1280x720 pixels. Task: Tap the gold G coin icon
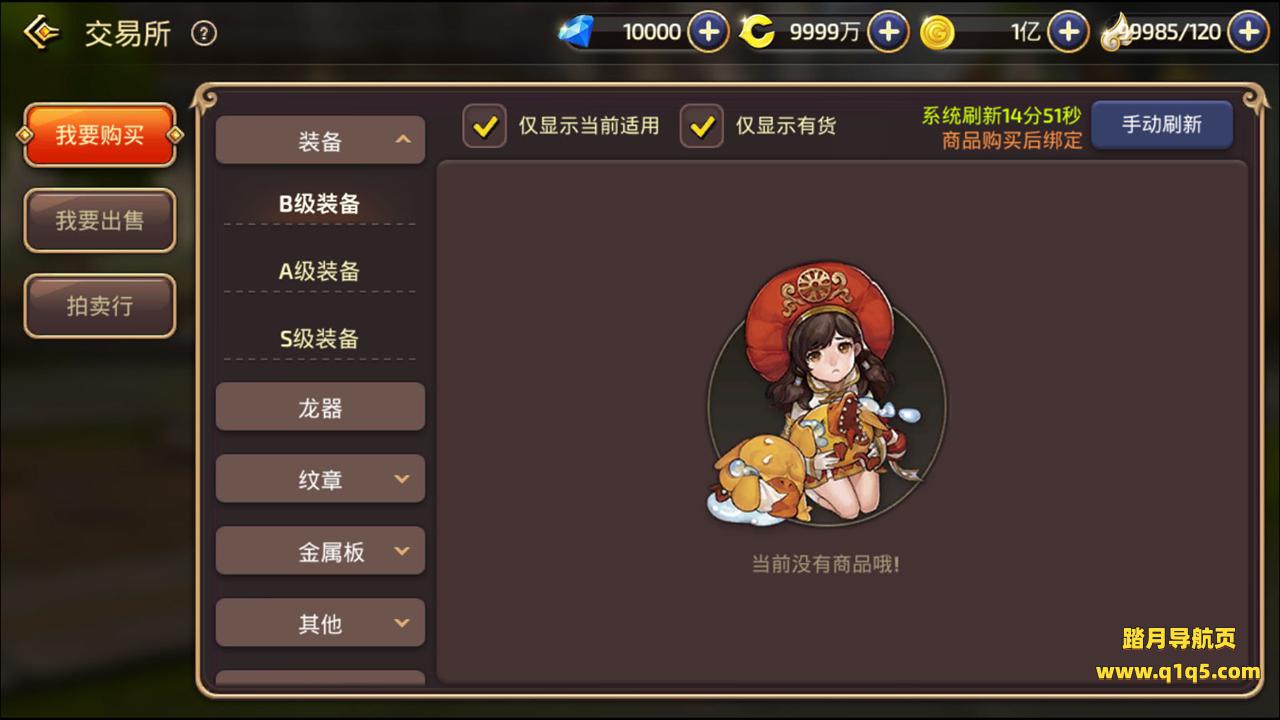(937, 33)
